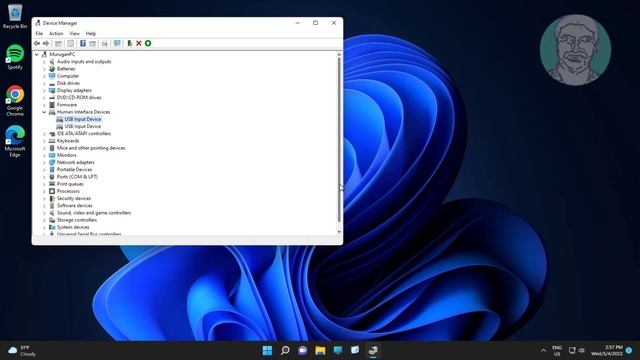Select the Monitors label
The height and width of the screenshot is (360, 640).
67,155
